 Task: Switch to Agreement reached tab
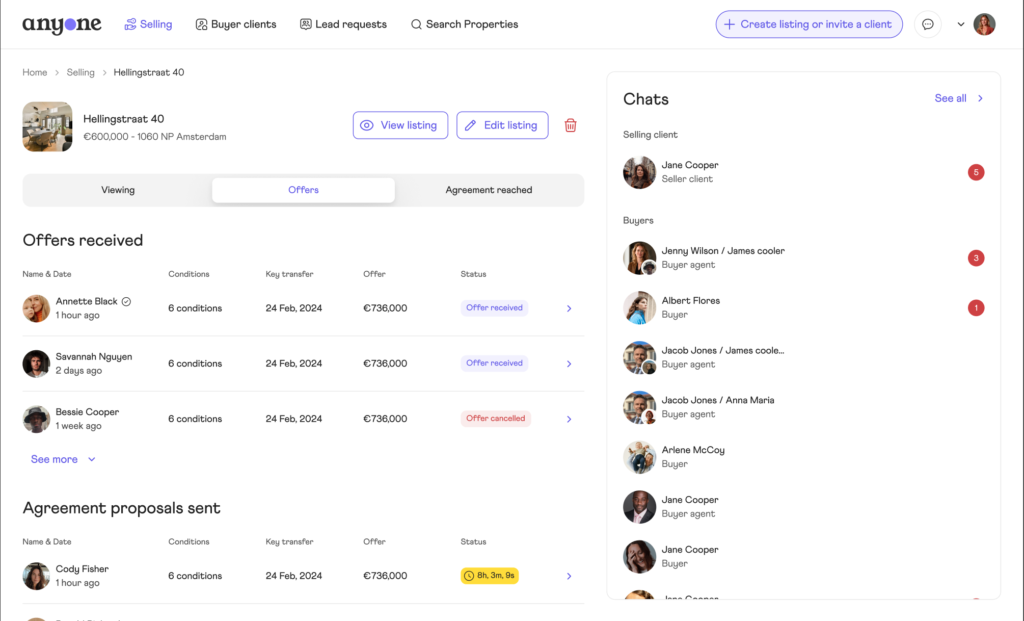point(489,190)
